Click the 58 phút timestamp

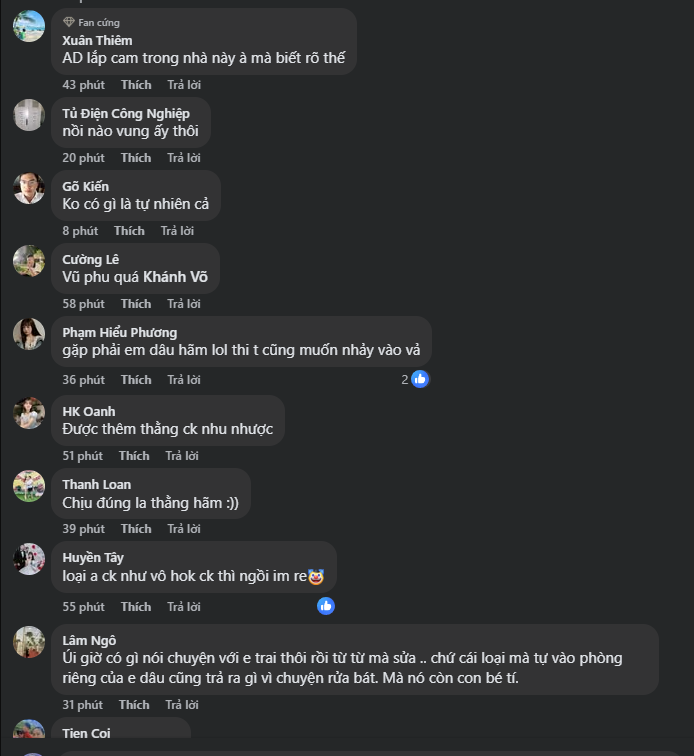tap(83, 304)
